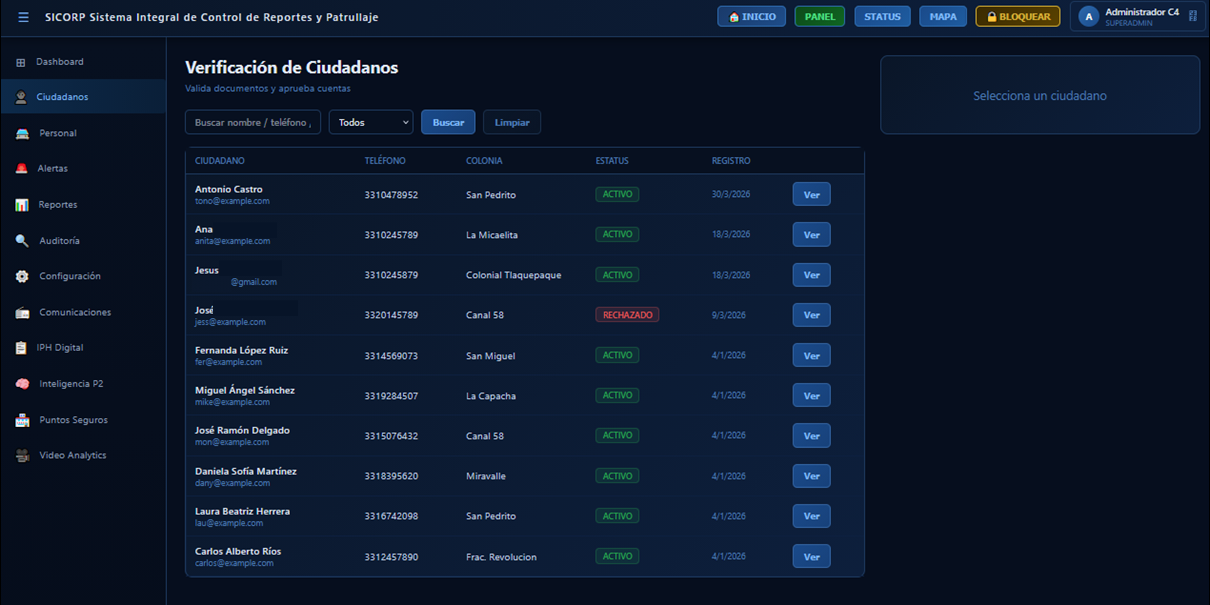Image resolution: width=1210 pixels, height=605 pixels.
Task: Click the Reportes chart icon
Action: [22, 205]
